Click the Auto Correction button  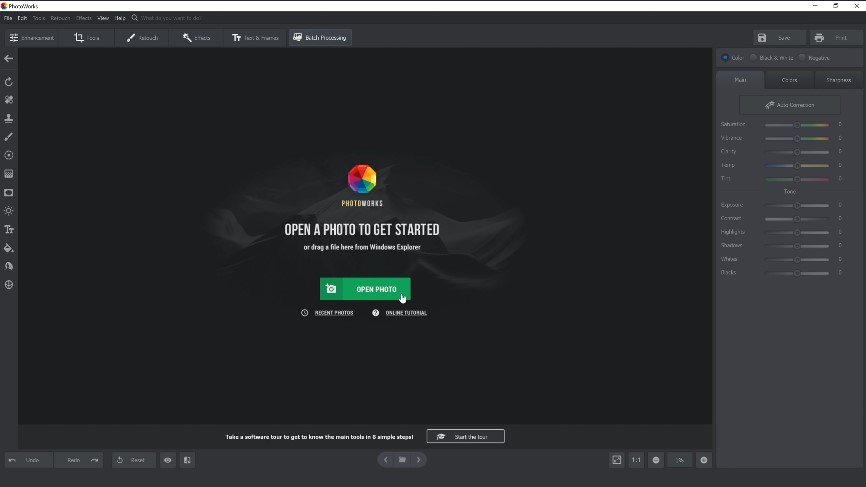click(x=790, y=105)
